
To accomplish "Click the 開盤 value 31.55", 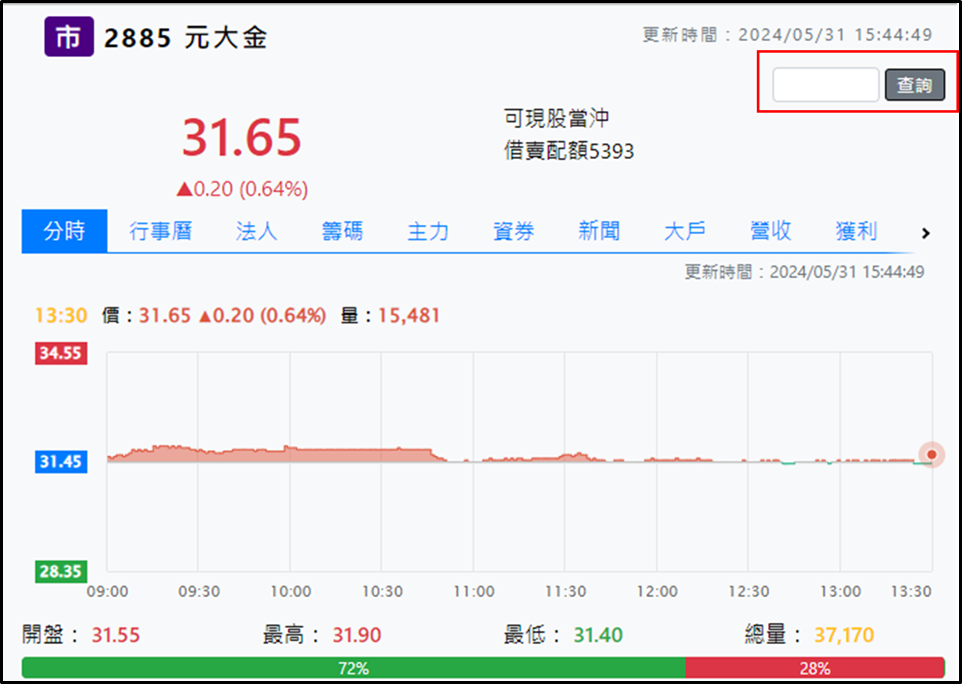I will [x=116, y=635].
